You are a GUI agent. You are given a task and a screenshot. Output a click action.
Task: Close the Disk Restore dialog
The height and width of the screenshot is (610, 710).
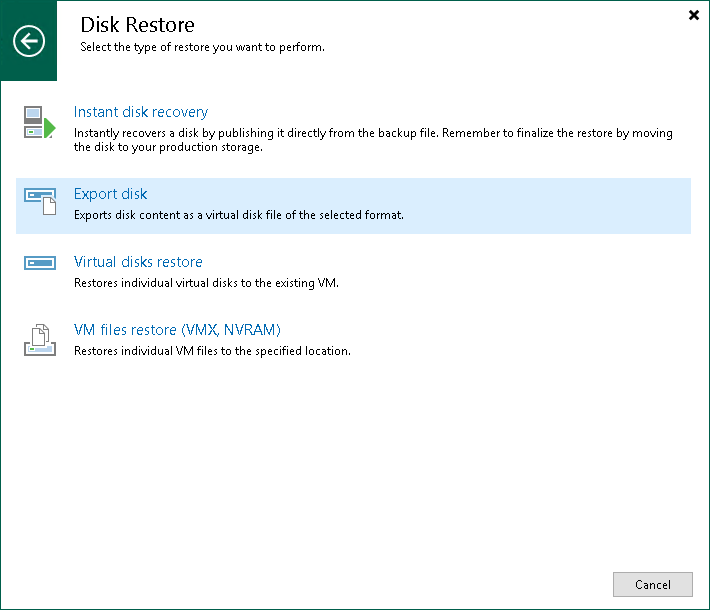point(694,15)
